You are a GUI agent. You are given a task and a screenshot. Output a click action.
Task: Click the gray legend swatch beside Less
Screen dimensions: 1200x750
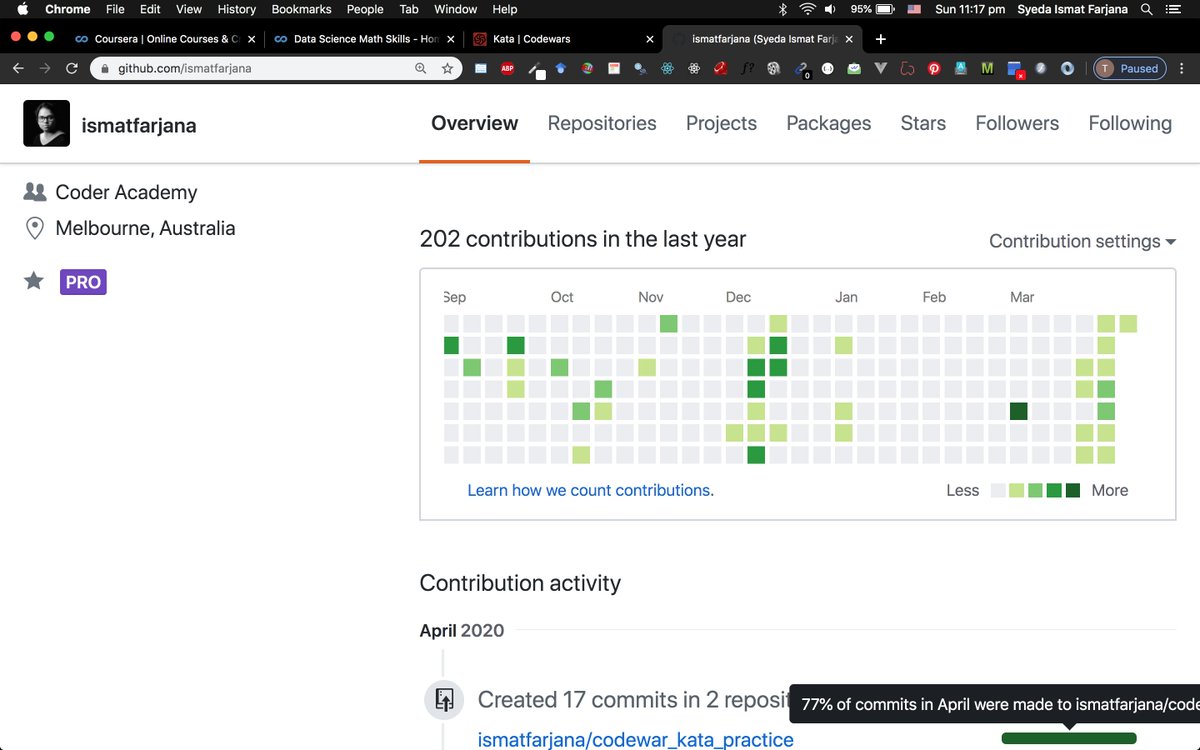pyautogui.click(x=998, y=490)
